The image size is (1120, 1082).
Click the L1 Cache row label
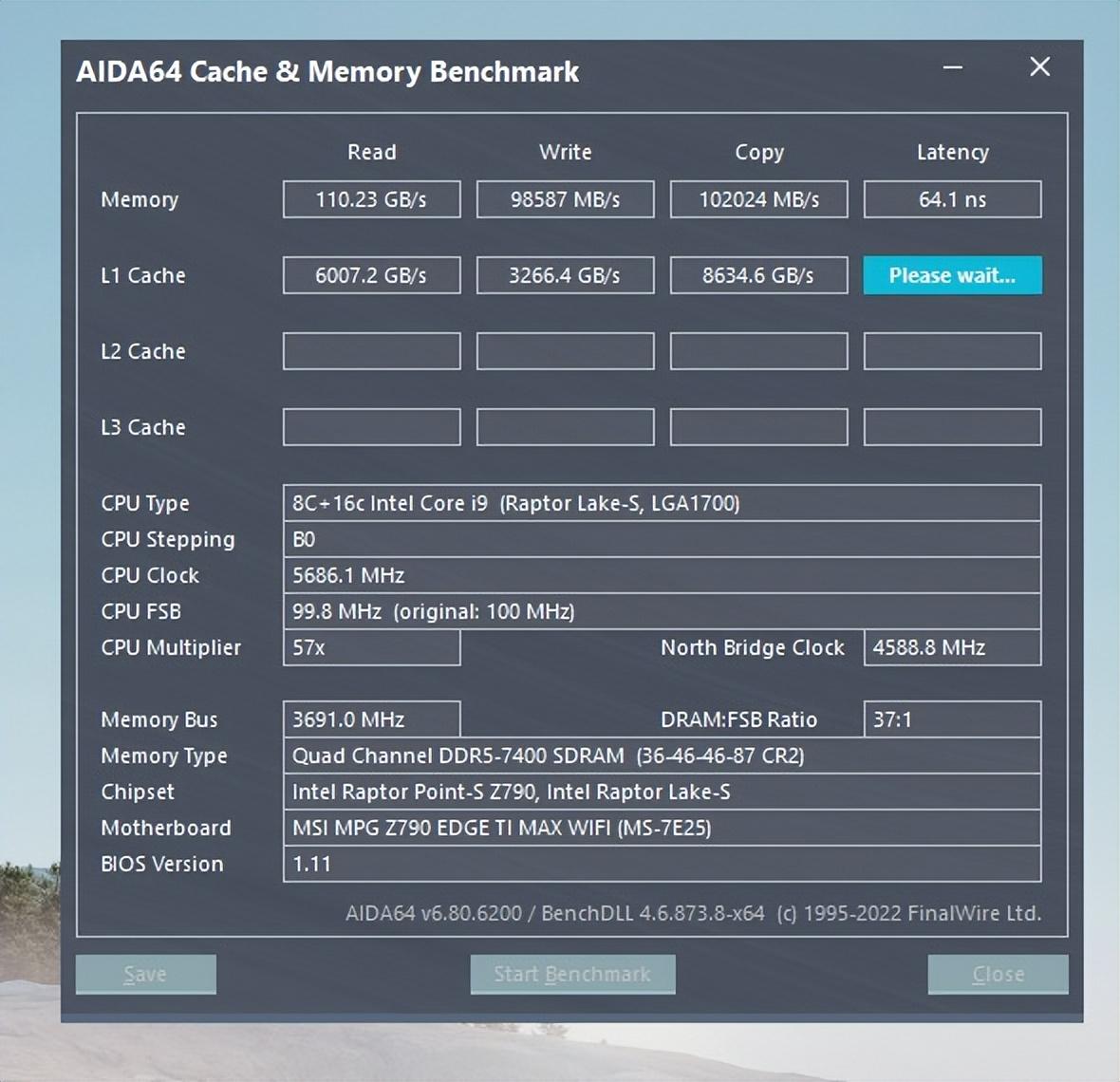click(143, 275)
